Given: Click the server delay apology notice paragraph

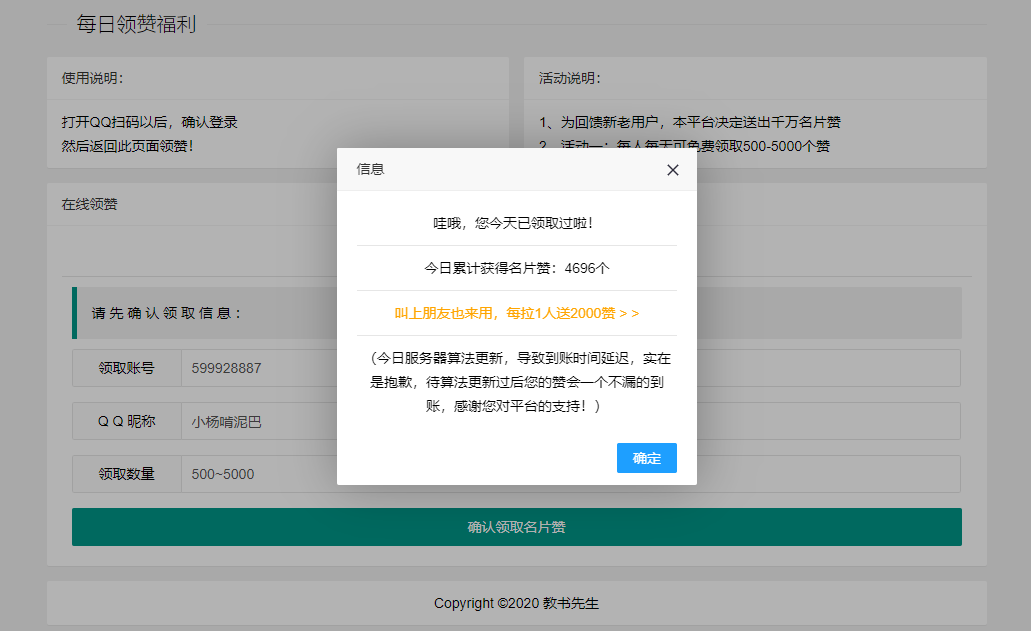Looking at the screenshot, I should pyautogui.click(x=516, y=382).
